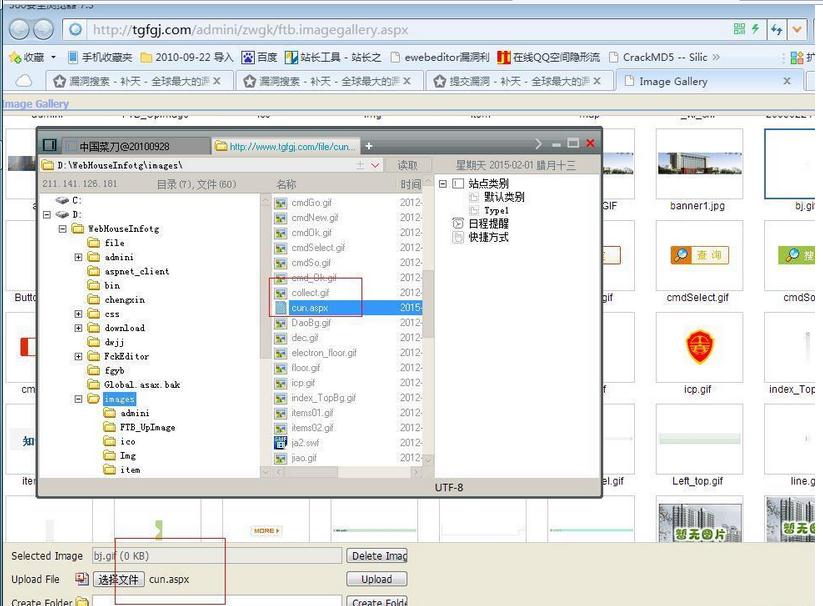Select file cun.aspx in list
Screen dimensions: 823x606
[347, 307]
